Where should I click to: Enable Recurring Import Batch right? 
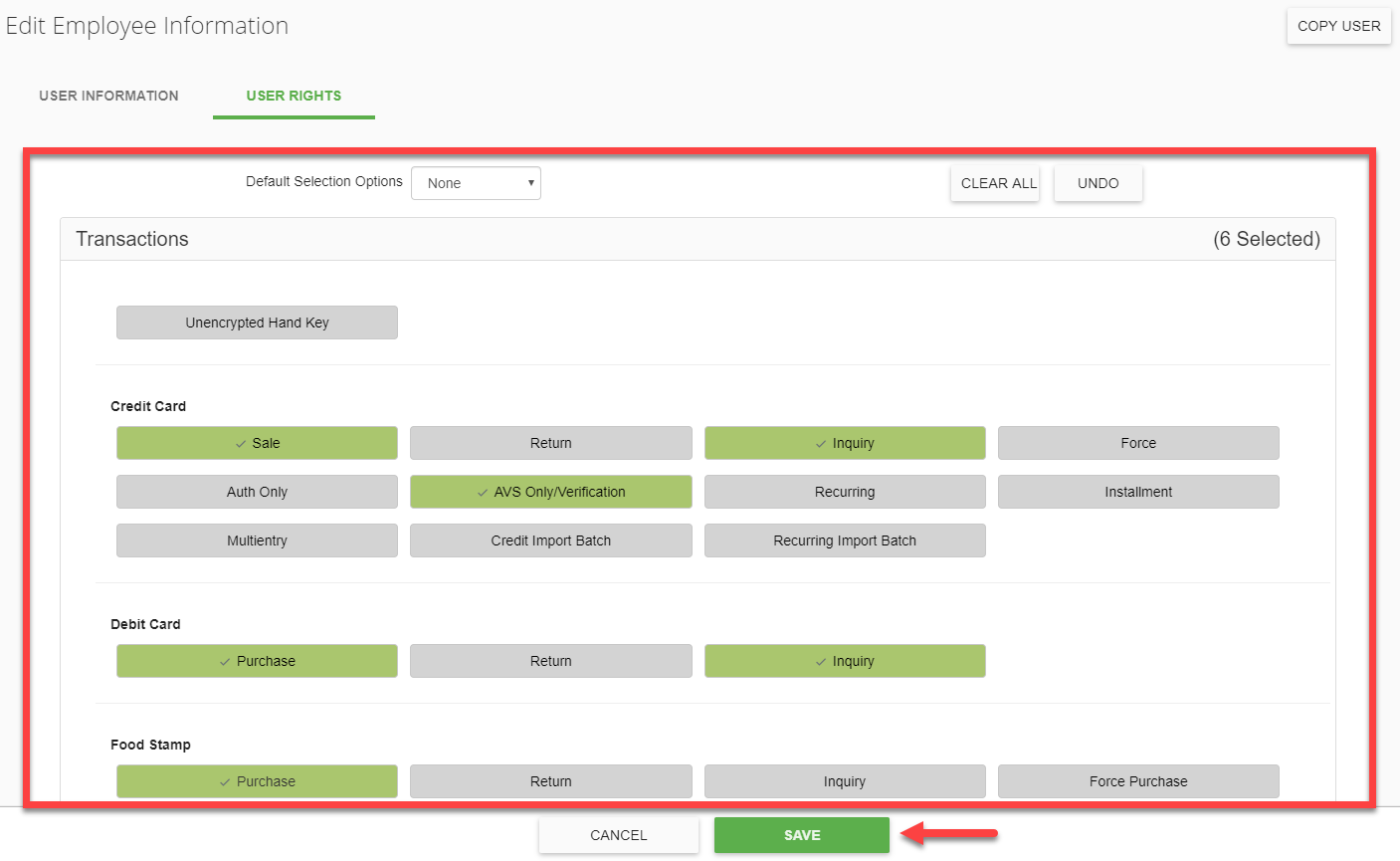tap(845, 540)
